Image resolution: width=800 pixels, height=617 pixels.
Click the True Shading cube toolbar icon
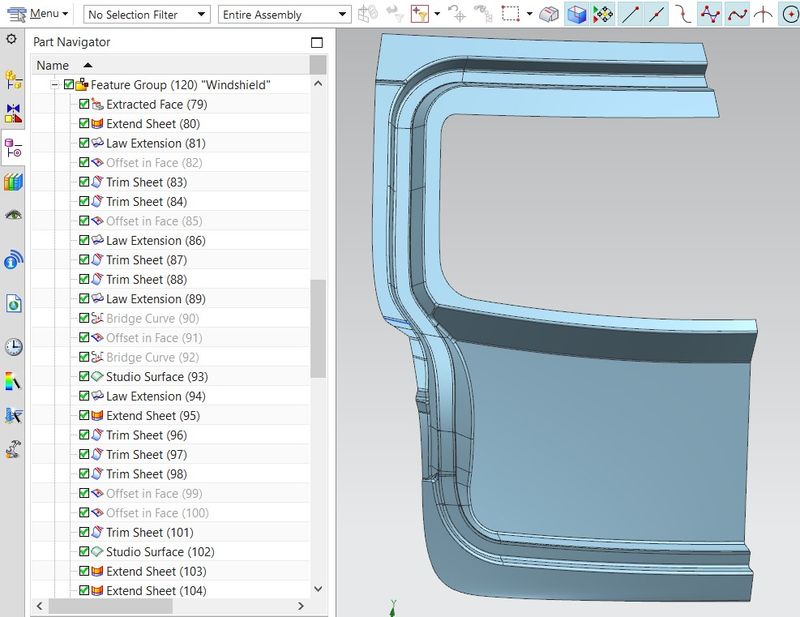576,14
